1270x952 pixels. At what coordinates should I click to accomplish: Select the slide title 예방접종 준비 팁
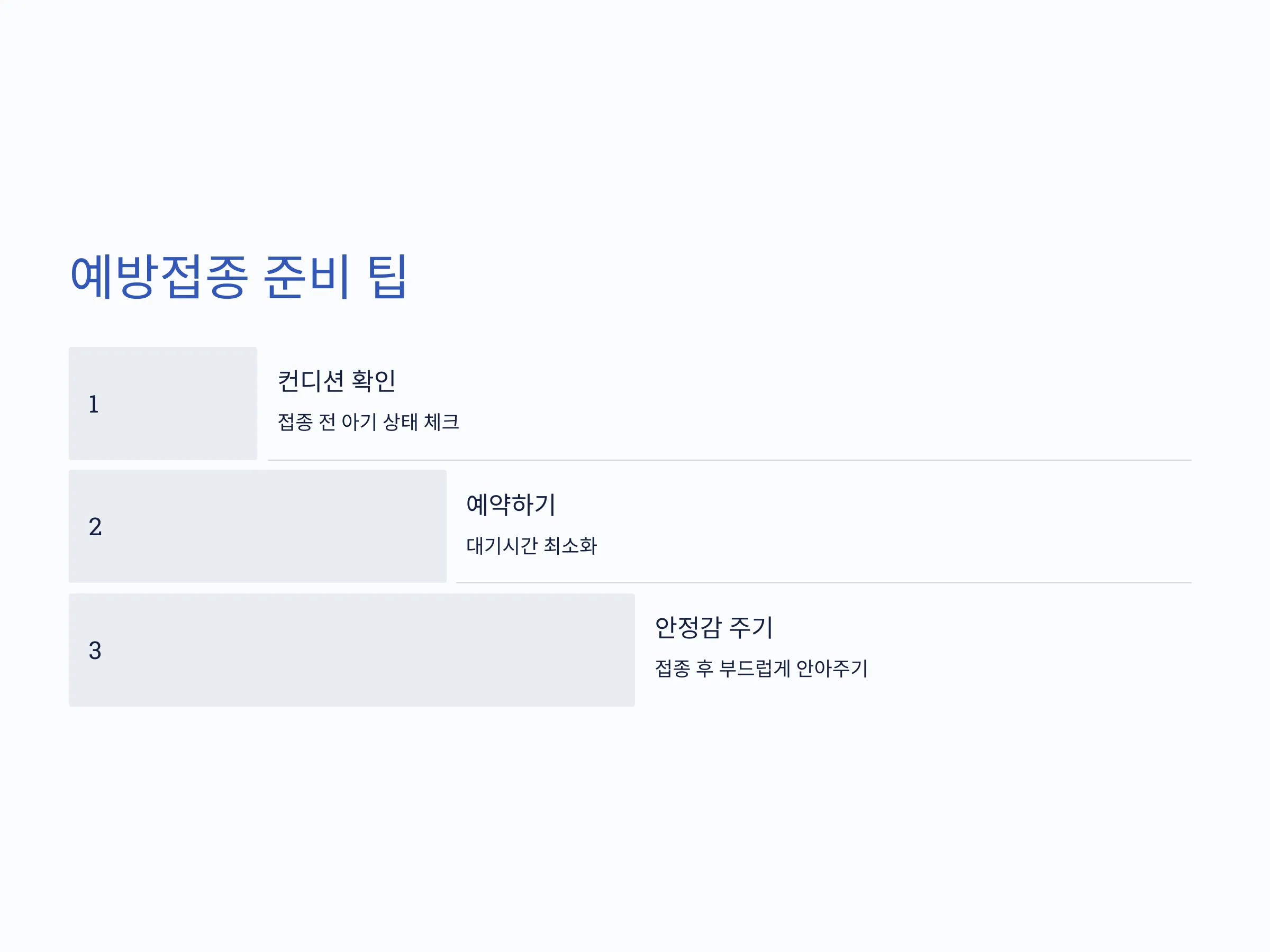[239, 277]
